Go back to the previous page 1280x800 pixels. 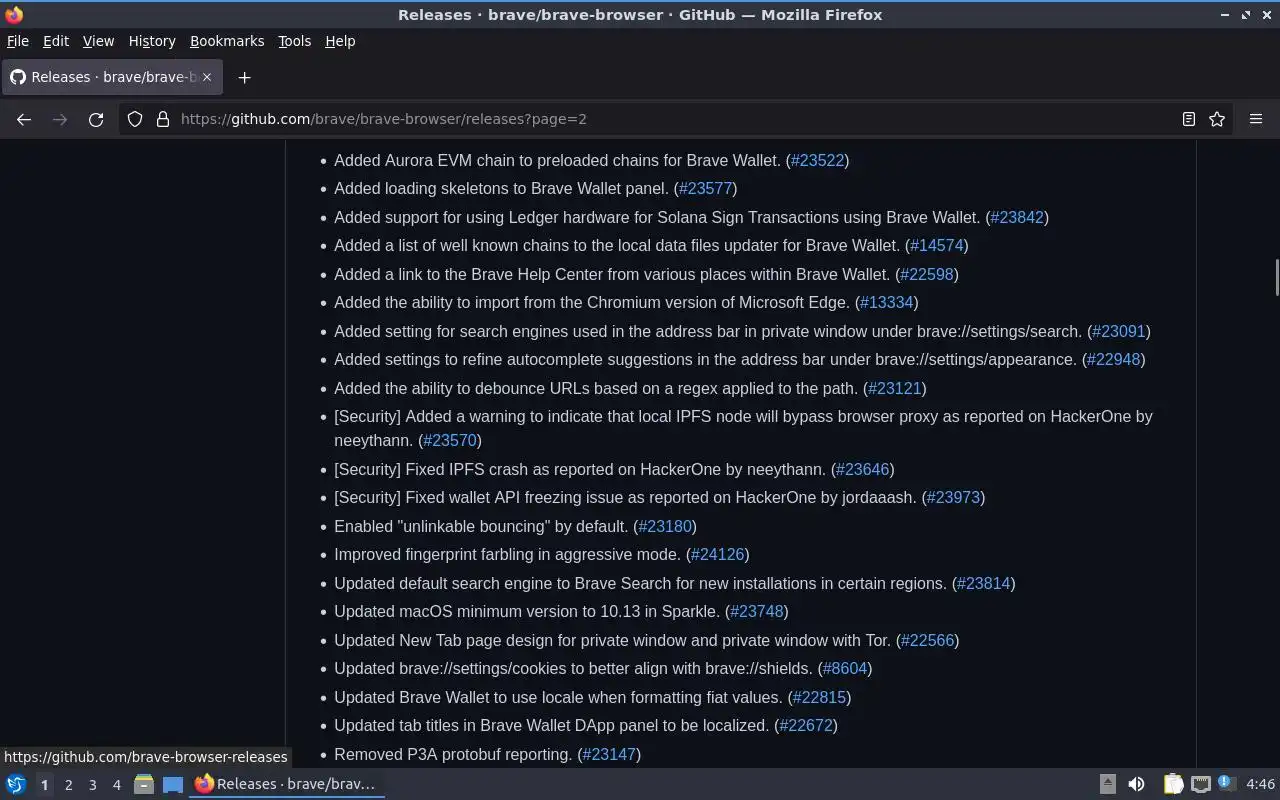point(24,119)
